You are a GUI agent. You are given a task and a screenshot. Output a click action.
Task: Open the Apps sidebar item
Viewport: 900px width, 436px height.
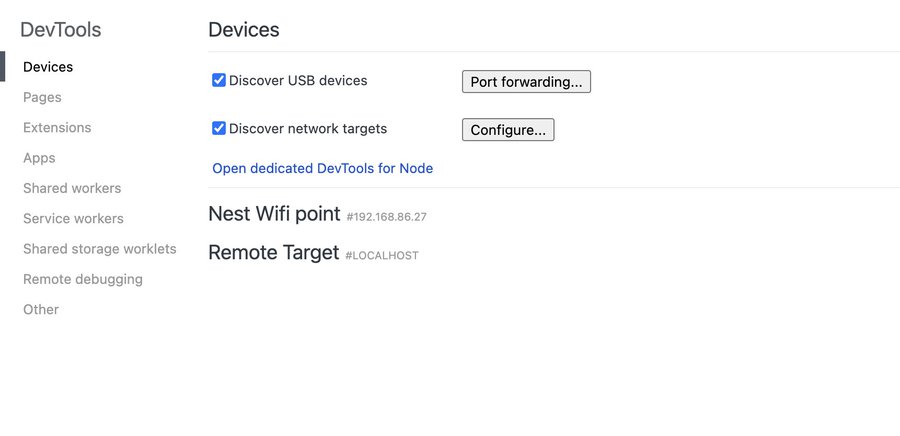(39, 158)
